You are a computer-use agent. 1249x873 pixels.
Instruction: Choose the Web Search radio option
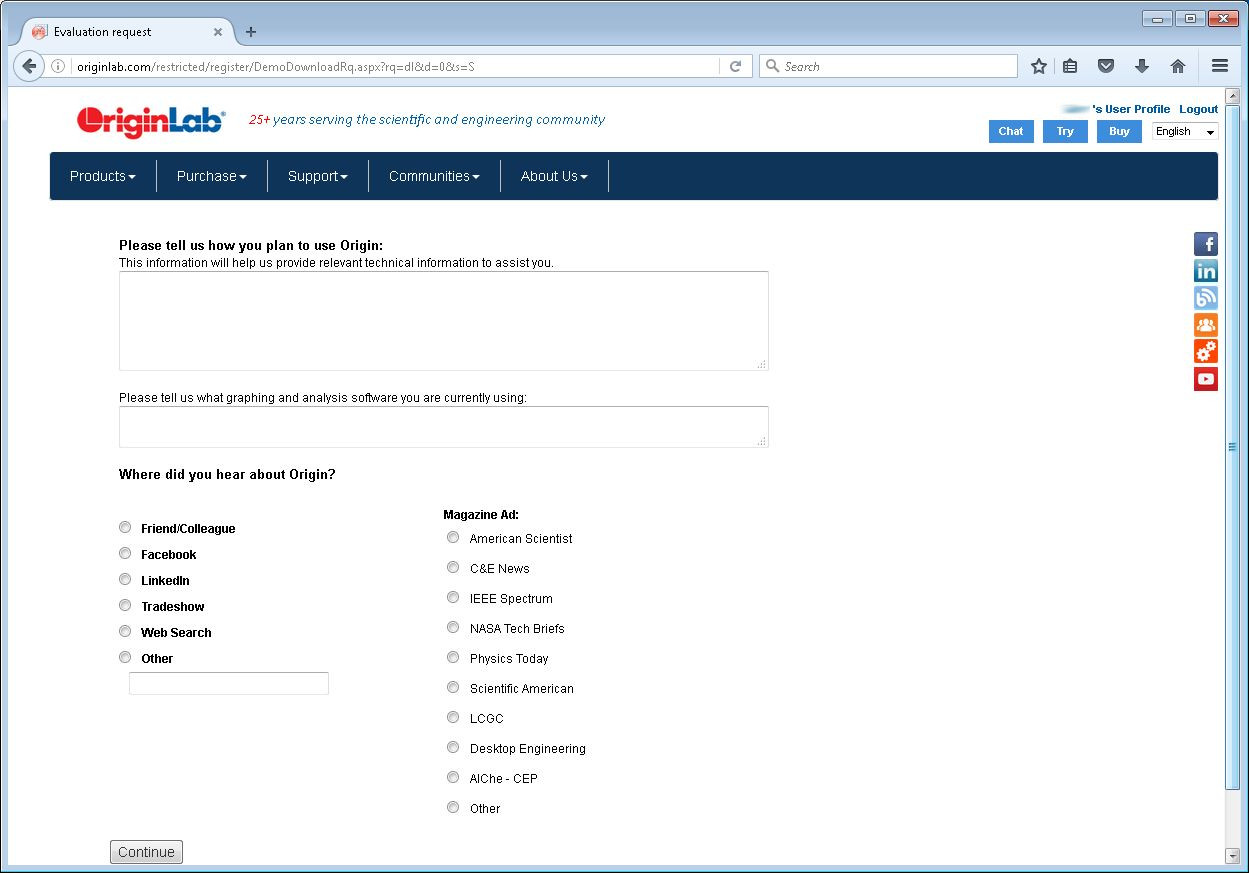(125, 632)
